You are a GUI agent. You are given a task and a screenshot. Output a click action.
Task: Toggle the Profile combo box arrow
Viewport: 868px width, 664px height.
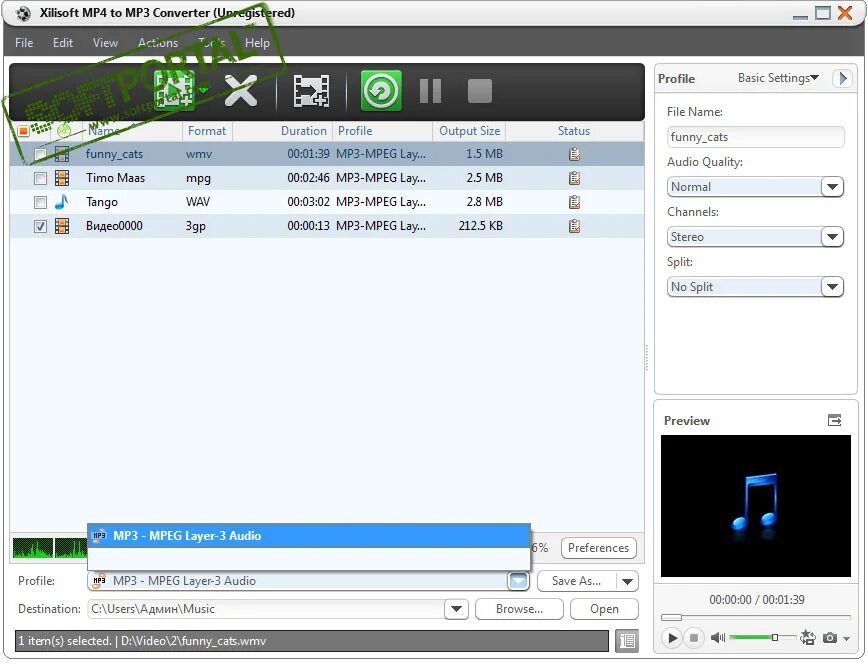coord(518,580)
